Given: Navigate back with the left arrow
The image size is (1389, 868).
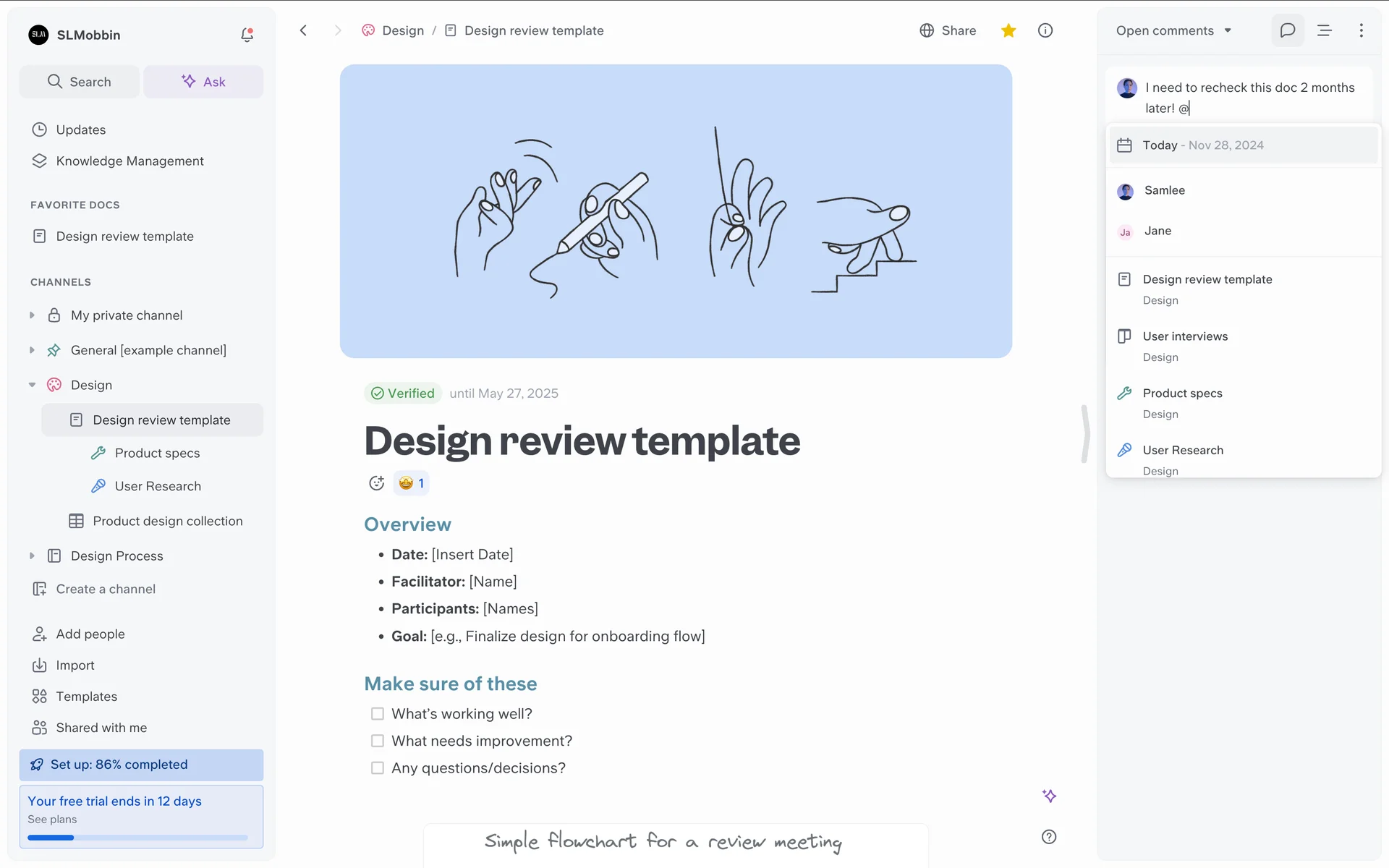Looking at the screenshot, I should 304,30.
